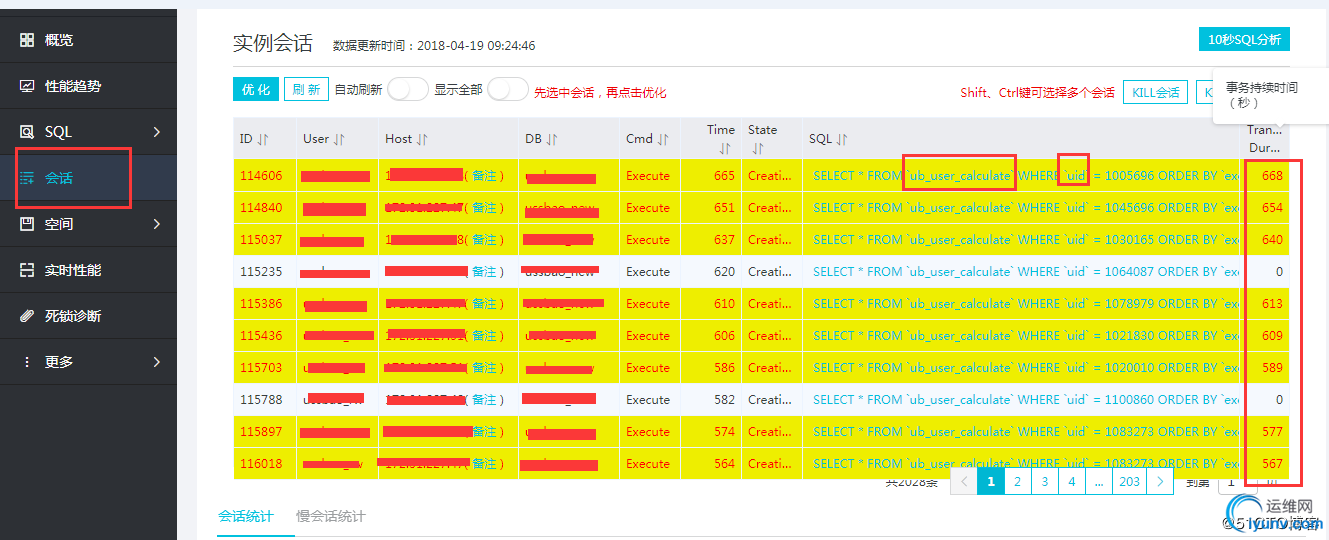
Task: Click 备注 link in session 115235 row
Action: pyautogui.click(x=484, y=272)
